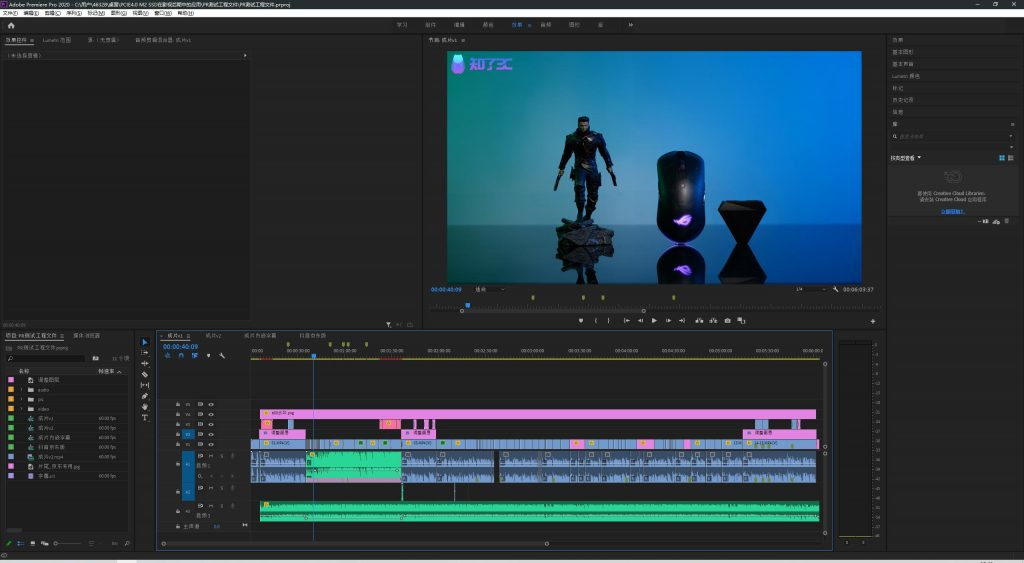Image resolution: width=1024 pixels, height=563 pixels.
Task: Switch to the Lumetri Scopes tab
Action: [57, 40]
